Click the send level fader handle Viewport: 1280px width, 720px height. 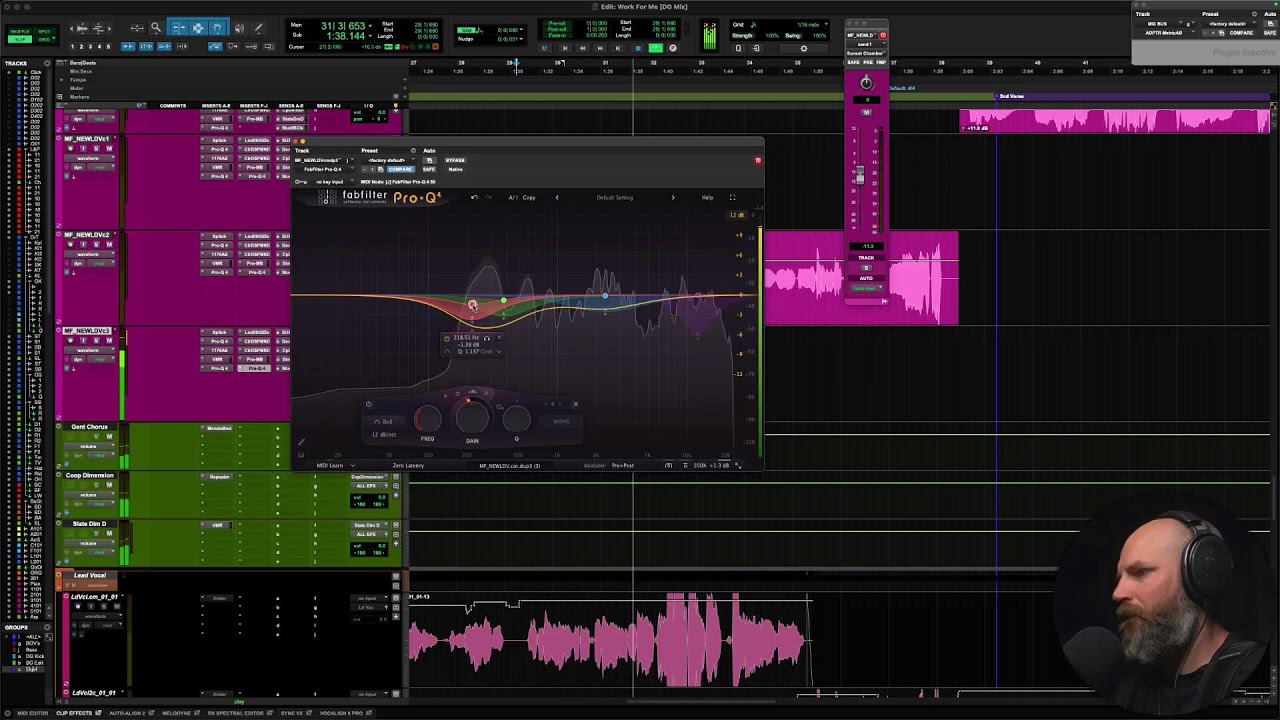859,175
